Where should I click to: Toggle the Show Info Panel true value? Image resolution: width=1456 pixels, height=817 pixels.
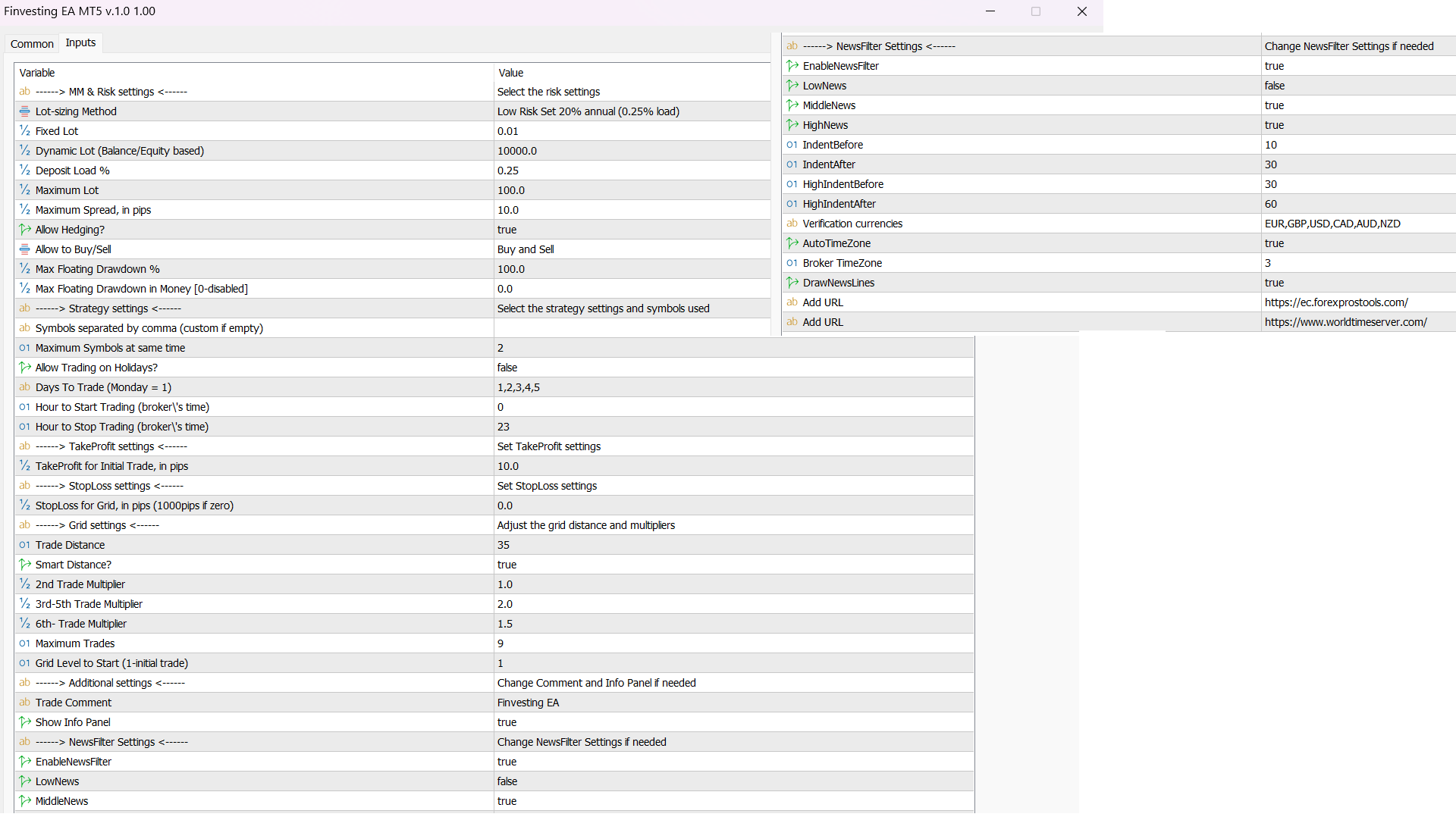pos(507,722)
